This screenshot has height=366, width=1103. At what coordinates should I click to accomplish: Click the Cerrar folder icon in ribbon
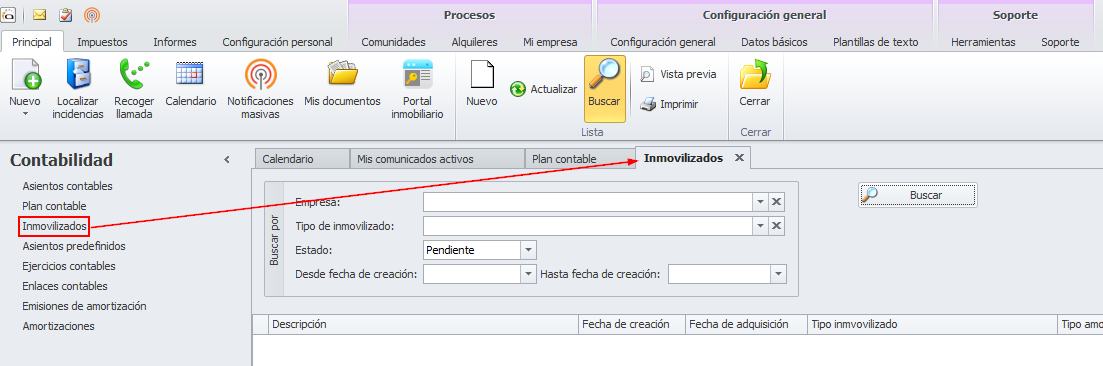click(755, 75)
